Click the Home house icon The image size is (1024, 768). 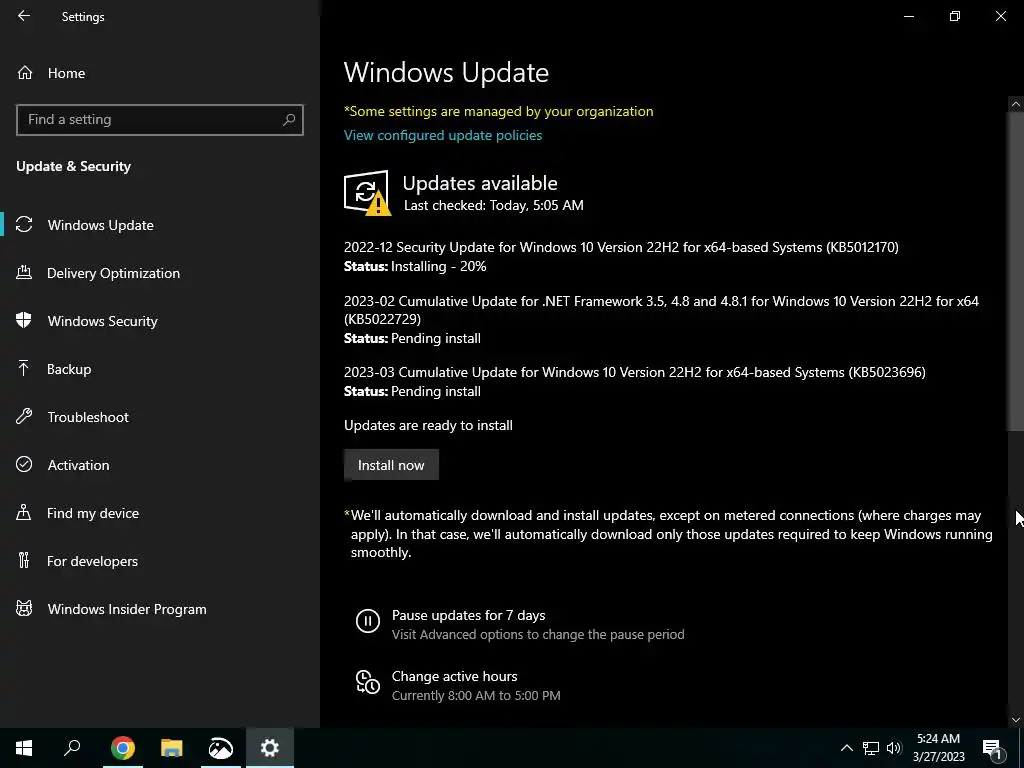pyautogui.click(x=25, y=72)
